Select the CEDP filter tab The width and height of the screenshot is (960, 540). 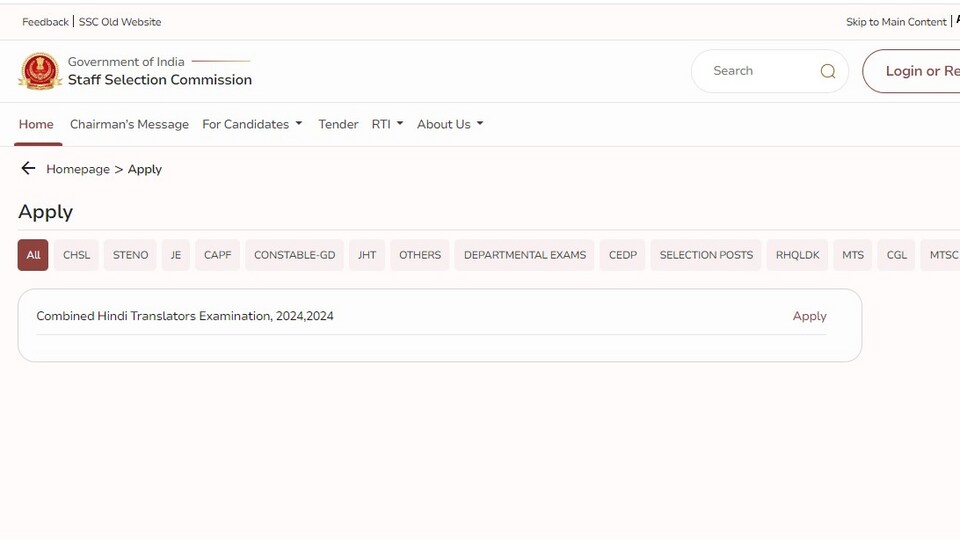coord(623,255)
